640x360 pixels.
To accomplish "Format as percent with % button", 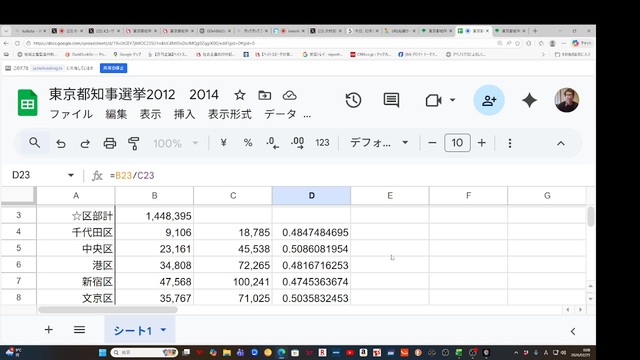I will pos(248,143).
